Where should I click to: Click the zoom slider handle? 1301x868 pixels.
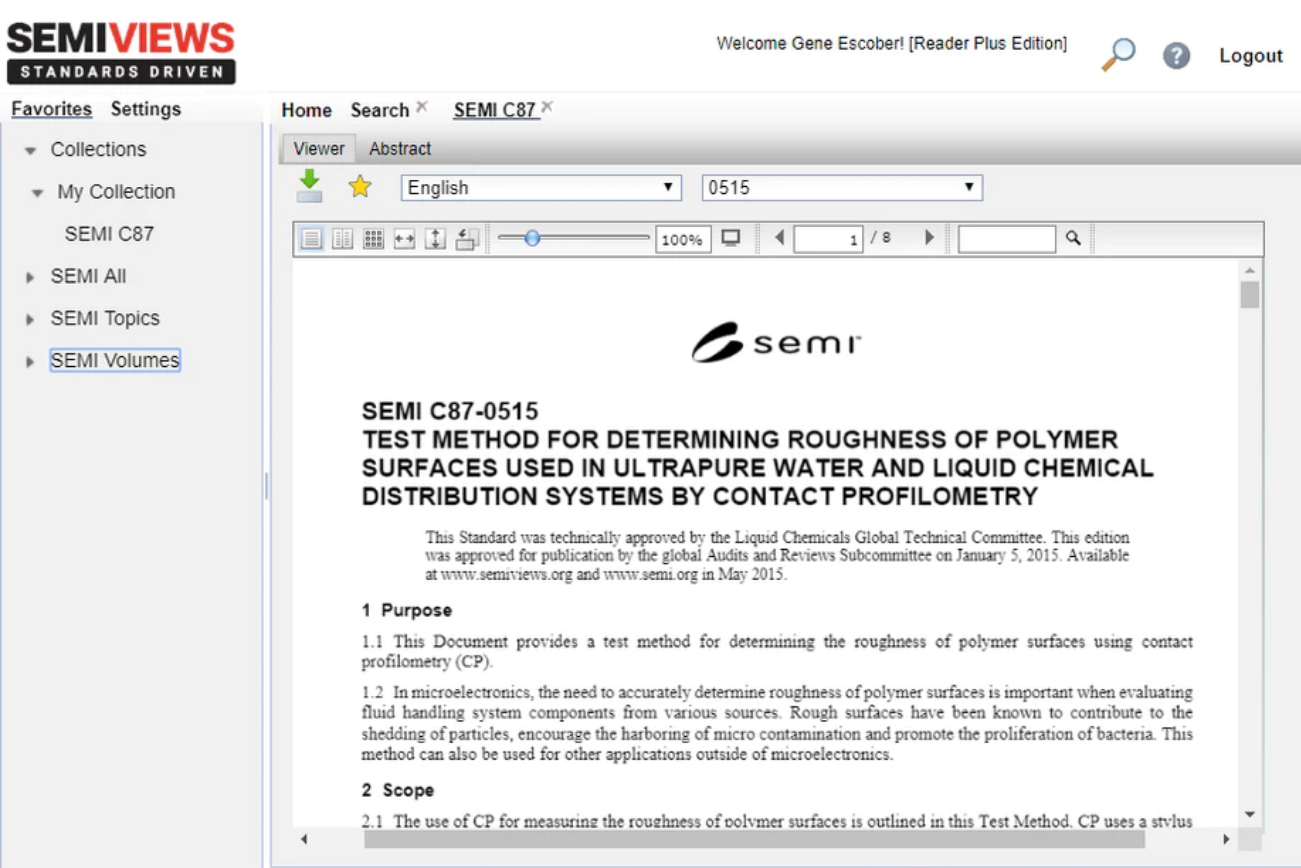(x=532, y=238)
